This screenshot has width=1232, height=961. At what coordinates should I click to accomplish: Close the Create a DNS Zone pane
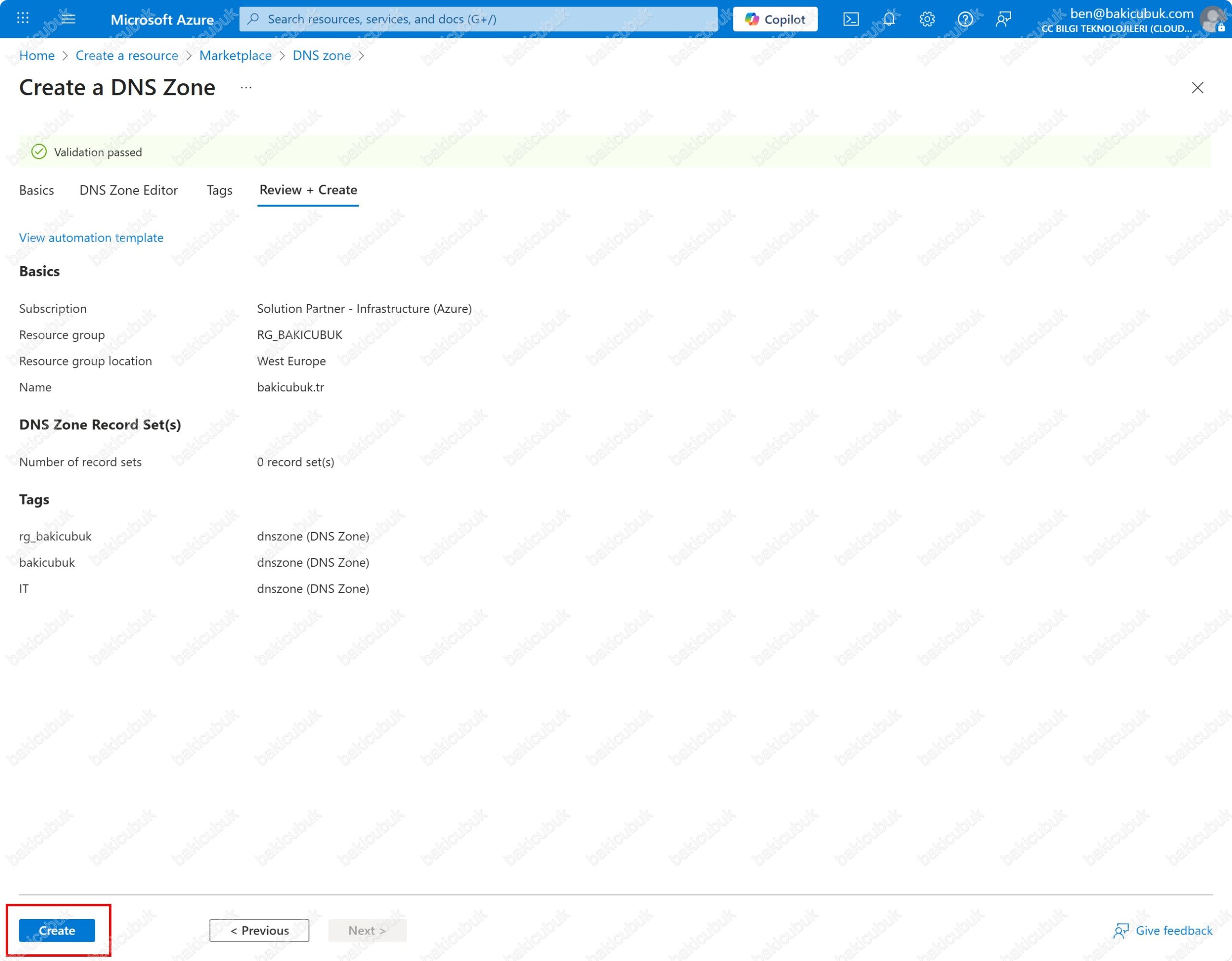(1197, 88)
